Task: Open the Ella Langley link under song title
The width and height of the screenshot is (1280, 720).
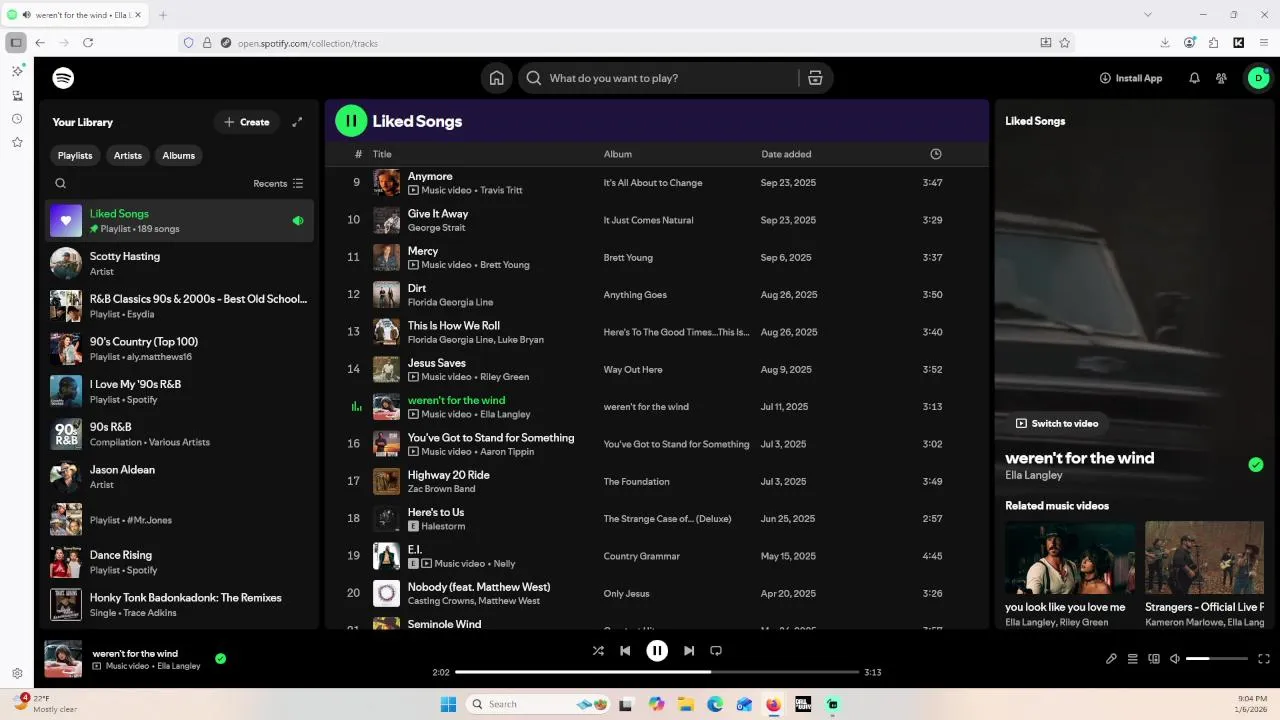Action: click(x=1034, y=475)
